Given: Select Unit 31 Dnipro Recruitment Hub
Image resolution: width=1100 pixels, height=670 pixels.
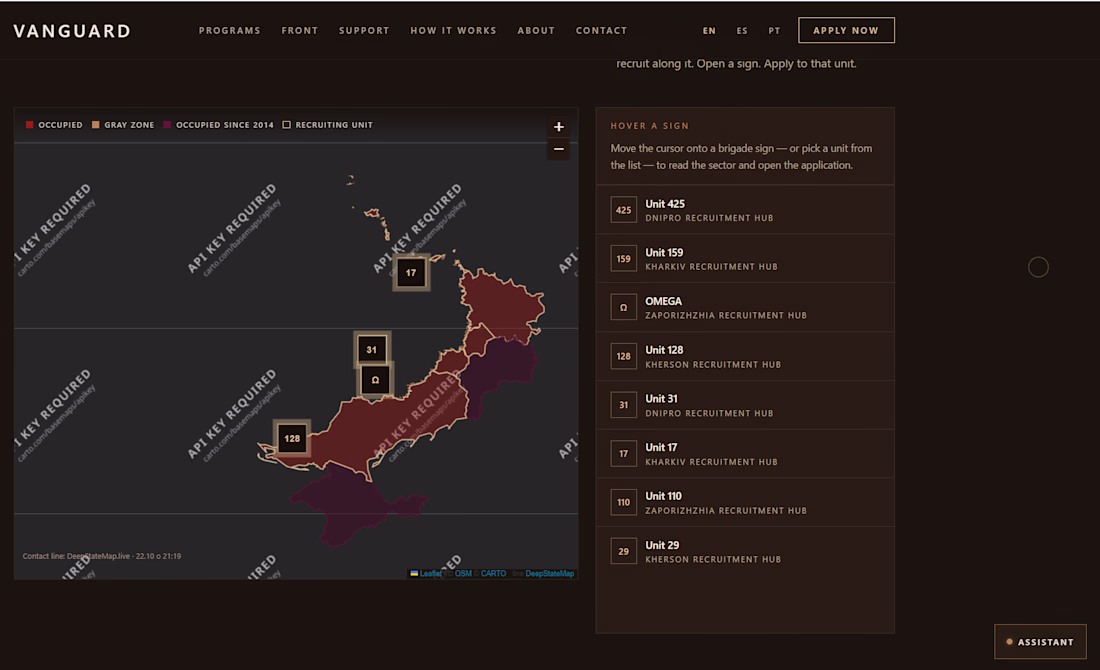Looking at the screenshot, I should coord(745,405).
